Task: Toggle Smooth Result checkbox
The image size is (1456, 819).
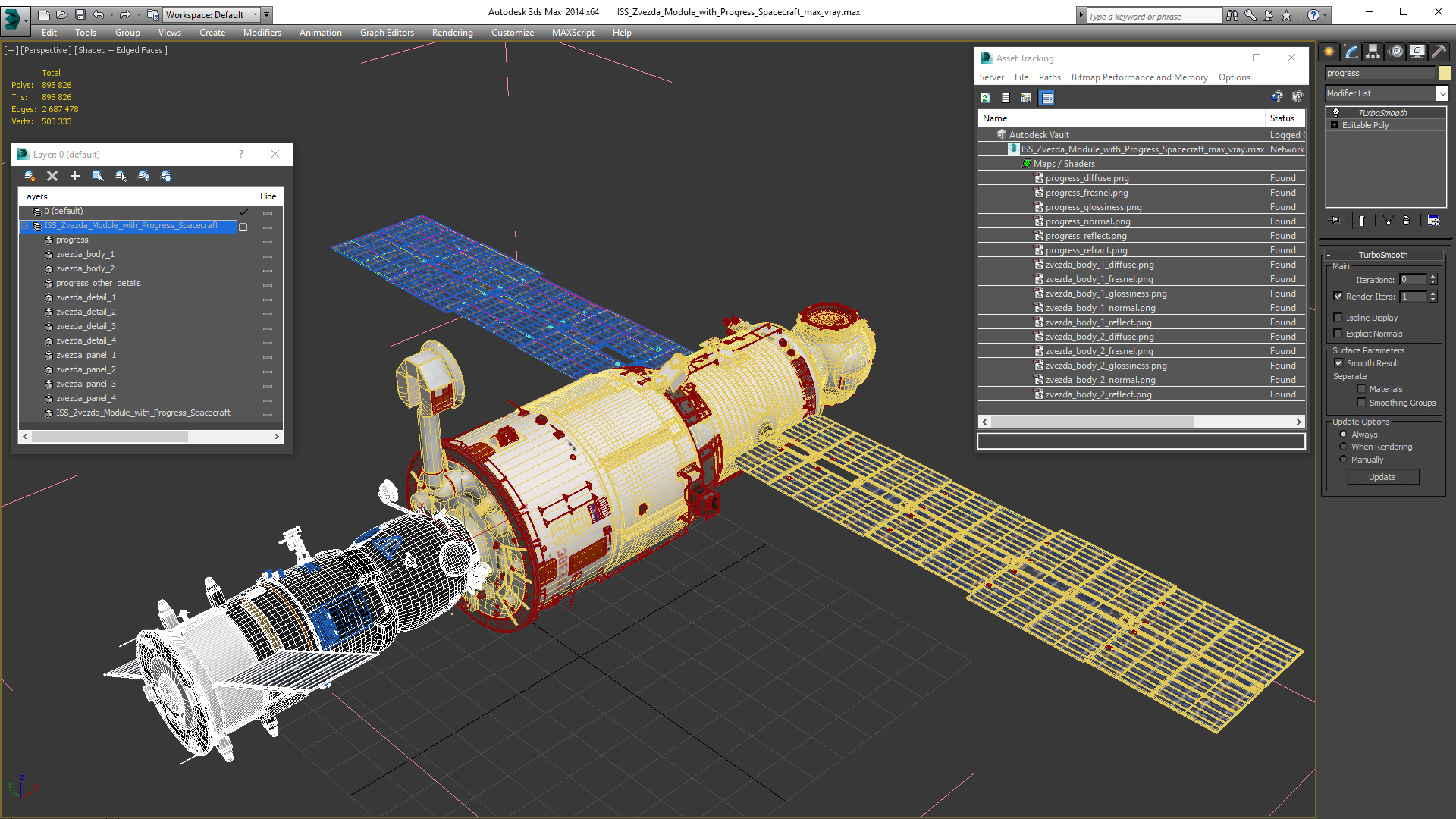Action: pyautogui.click(x=1338, y=363)
